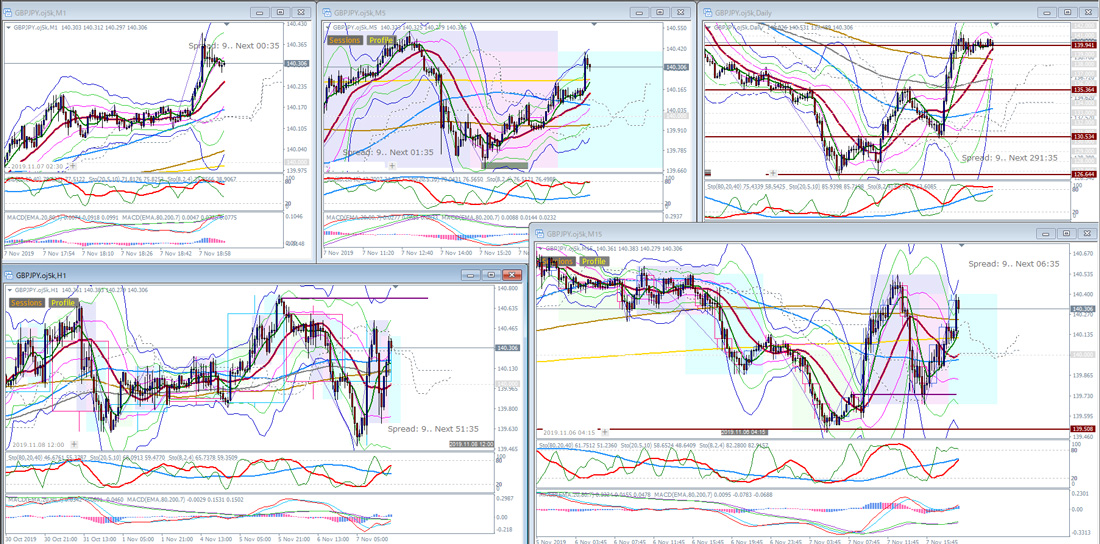Click the chart shift triangle atop the H1 chart

pyautogui.click(x=396, y=286)
